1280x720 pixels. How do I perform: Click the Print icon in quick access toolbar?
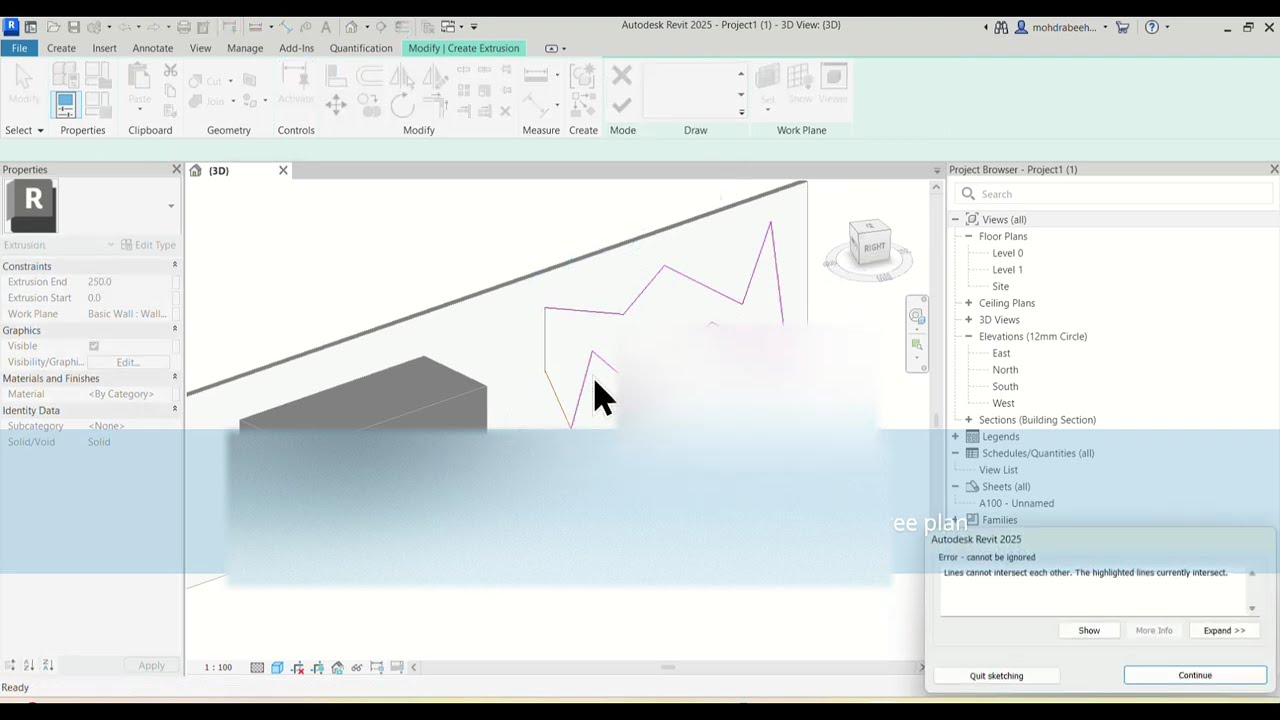coord(184,27)
